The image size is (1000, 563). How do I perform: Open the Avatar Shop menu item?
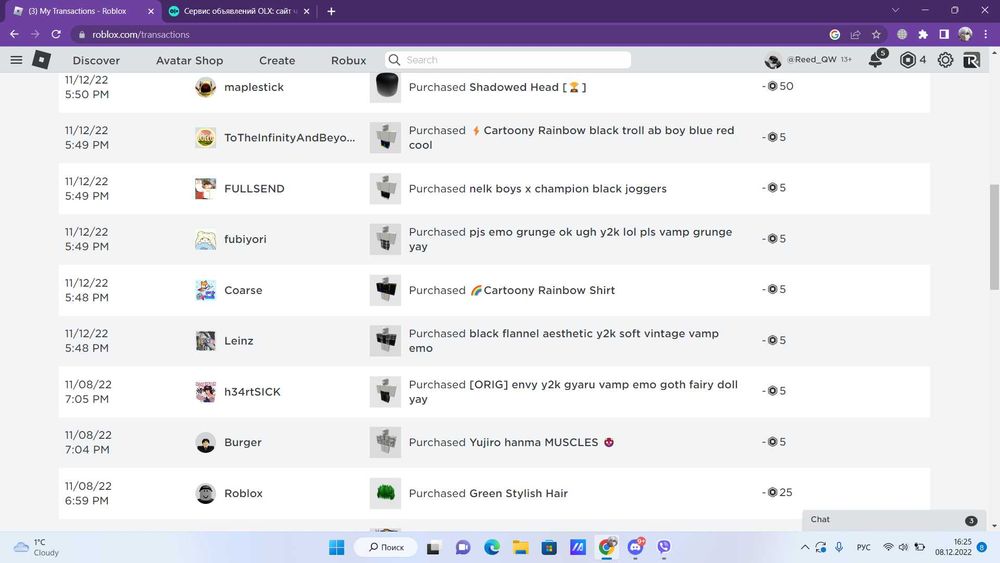click(x=189, y=61)
